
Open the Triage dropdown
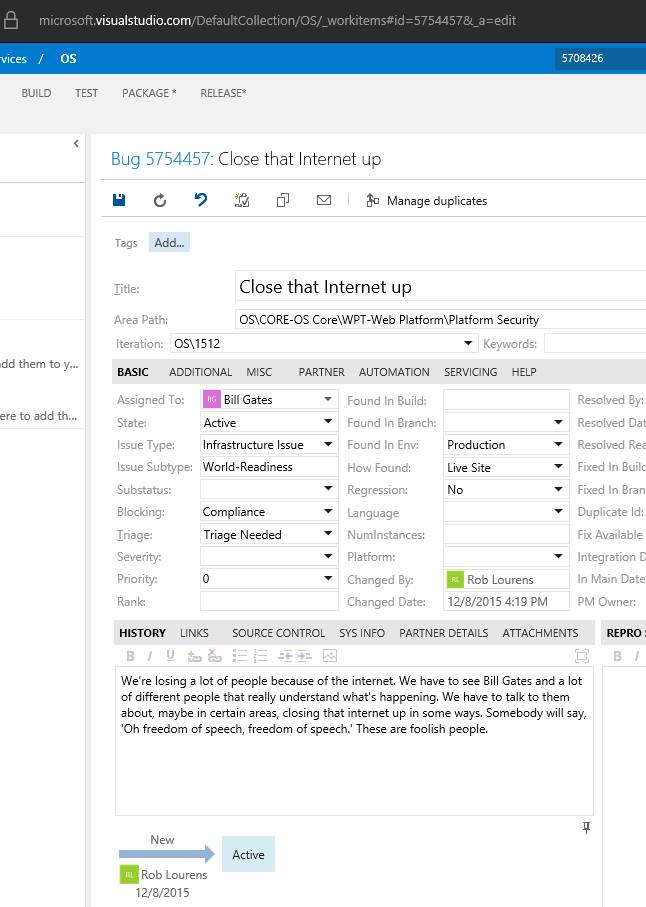tap(328, 533)
